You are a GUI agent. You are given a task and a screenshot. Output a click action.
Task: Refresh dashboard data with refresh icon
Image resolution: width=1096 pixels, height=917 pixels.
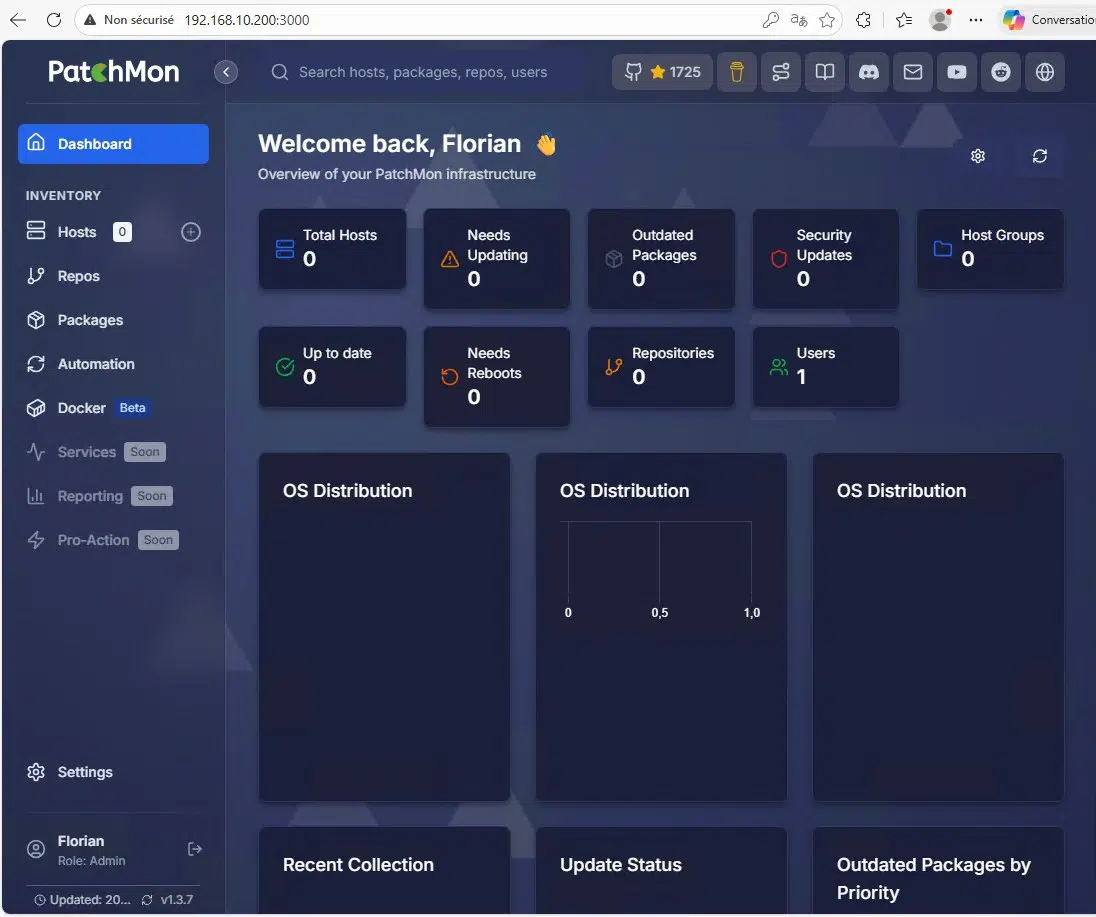[x=1040, y=156]
